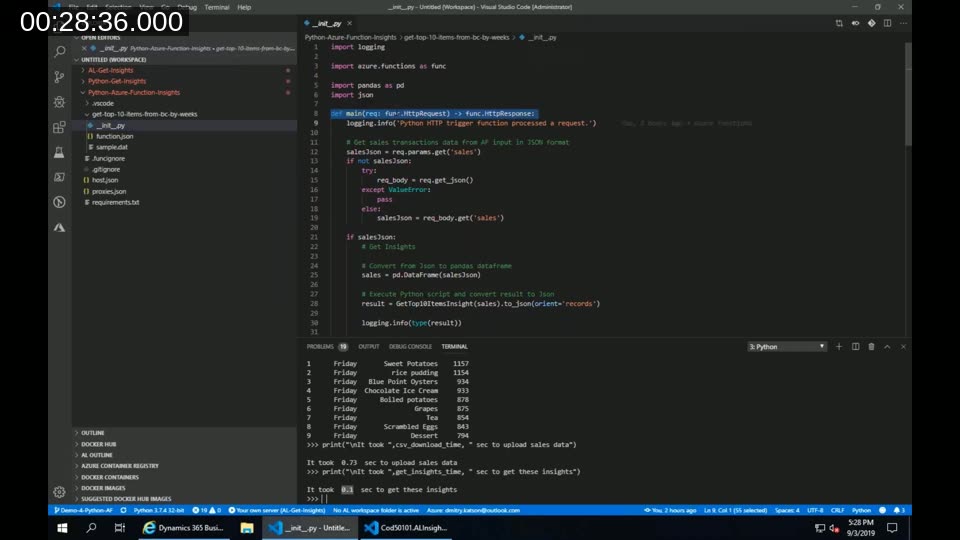Click the Spaces: 4 indentation setting
Screen dimensions: 960x540
(787, 510)
